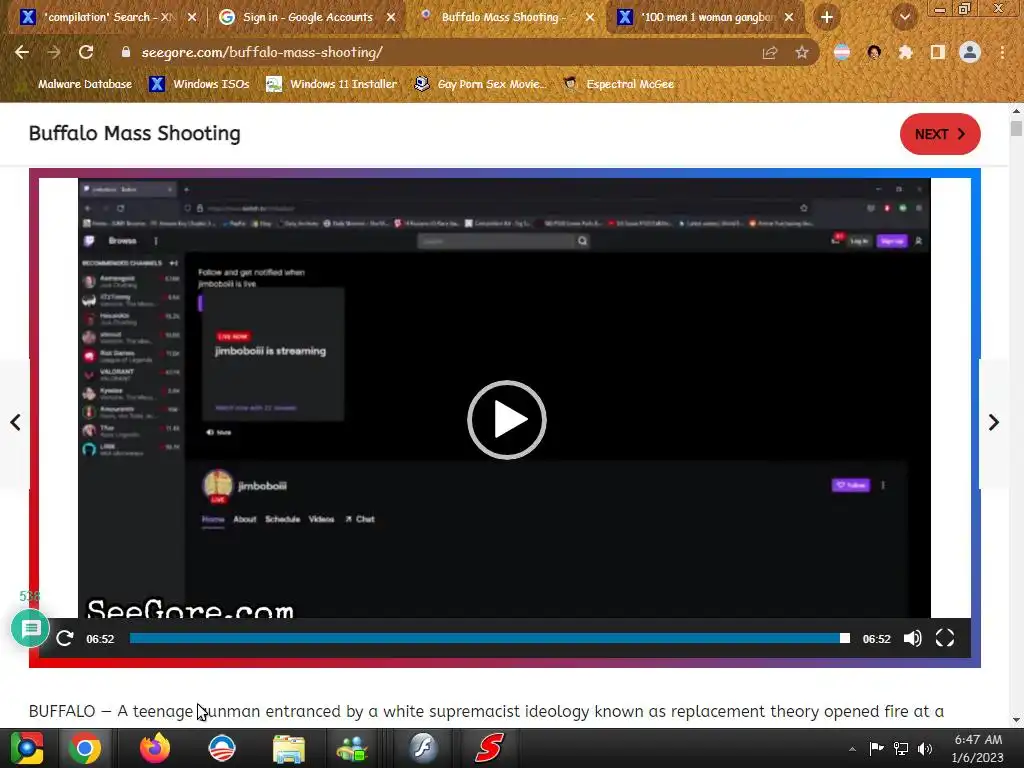
Task: Seek on the video progress bar
Action: (489, 638)
